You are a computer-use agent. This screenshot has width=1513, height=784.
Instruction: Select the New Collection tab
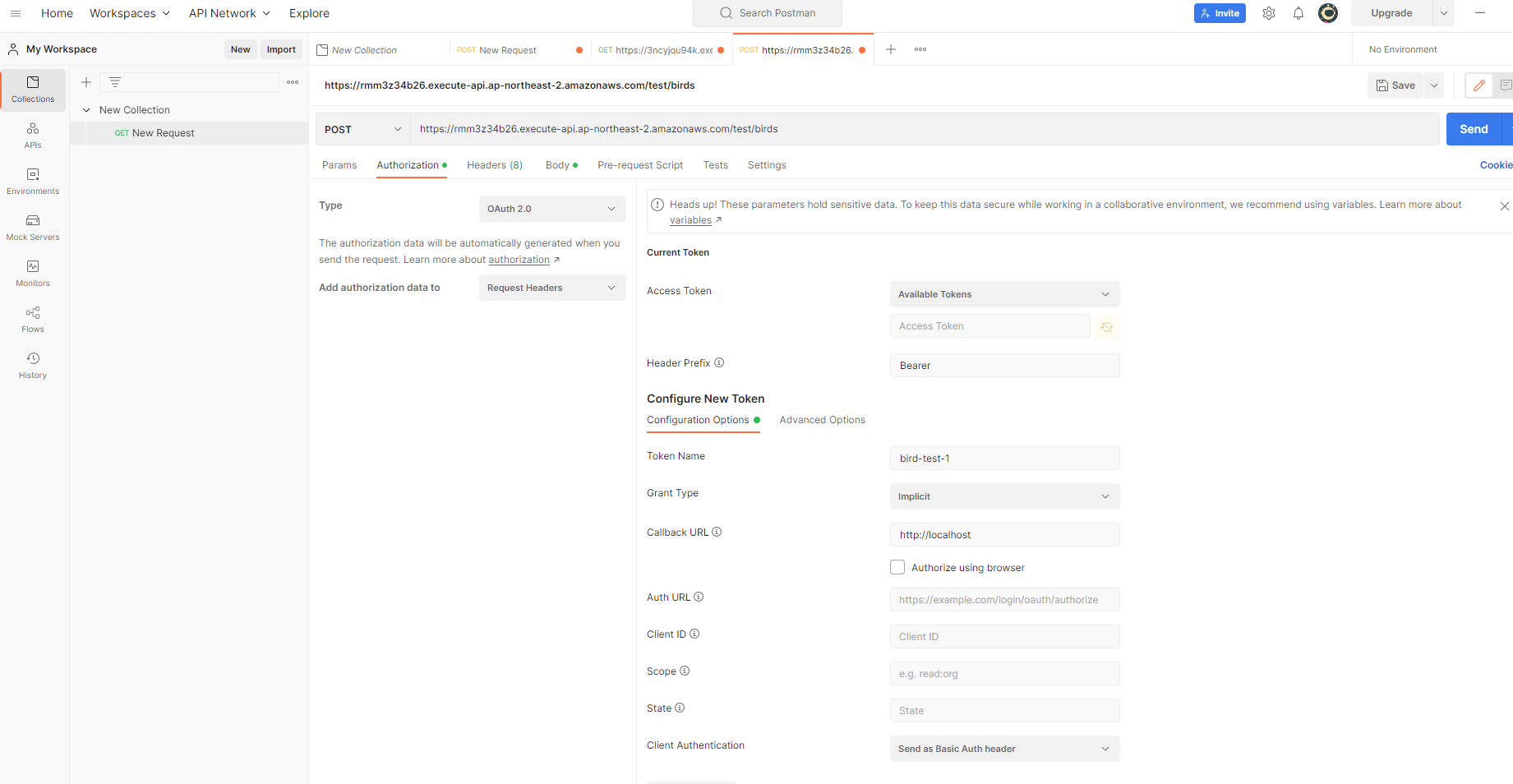coord(380,50)
